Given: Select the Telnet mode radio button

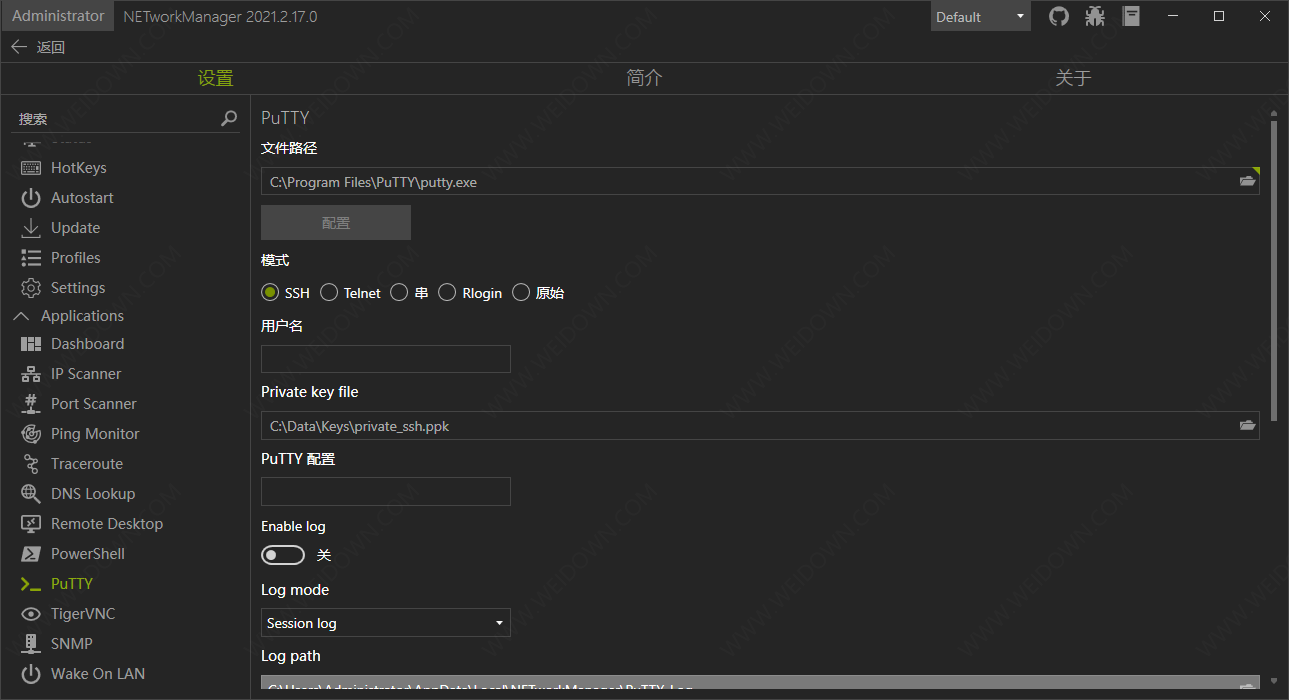Looking at the screenshot, I should point(329,293).
